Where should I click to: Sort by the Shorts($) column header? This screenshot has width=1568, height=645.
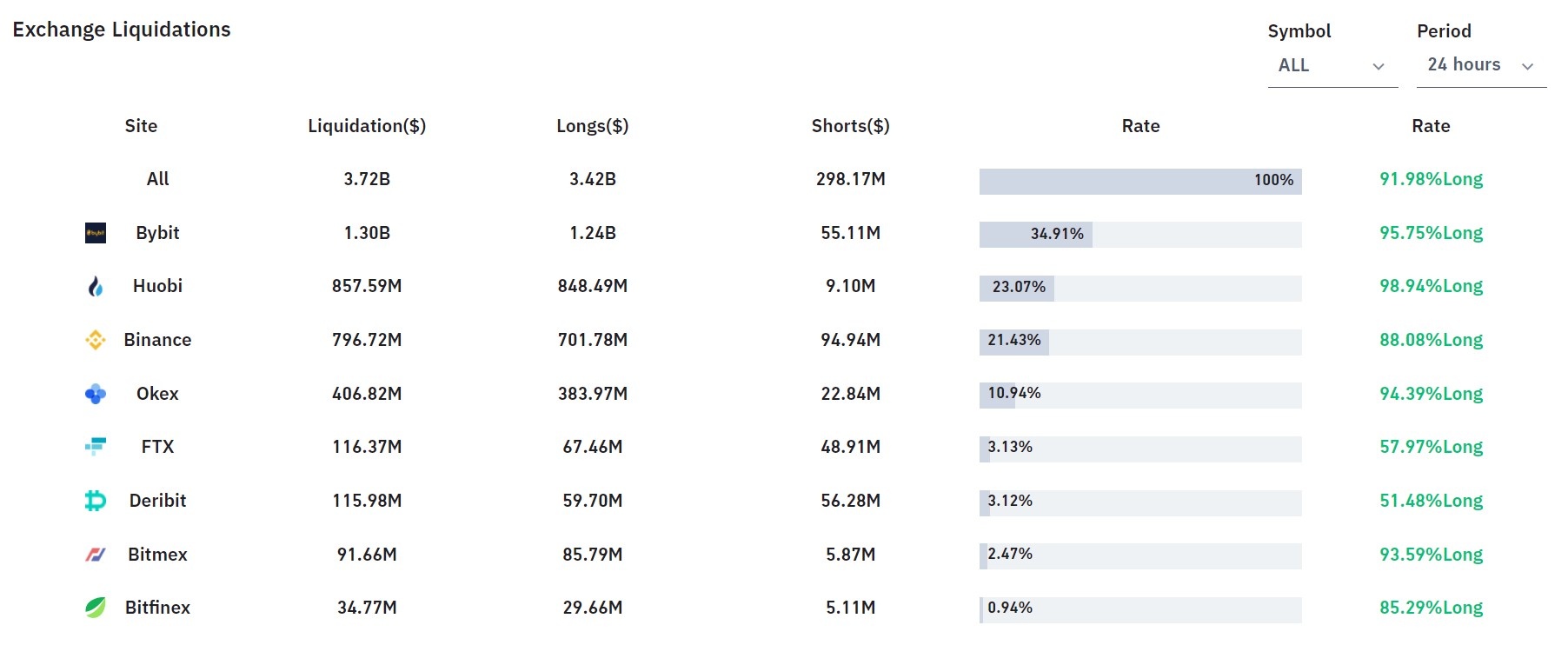pos(850,126)
